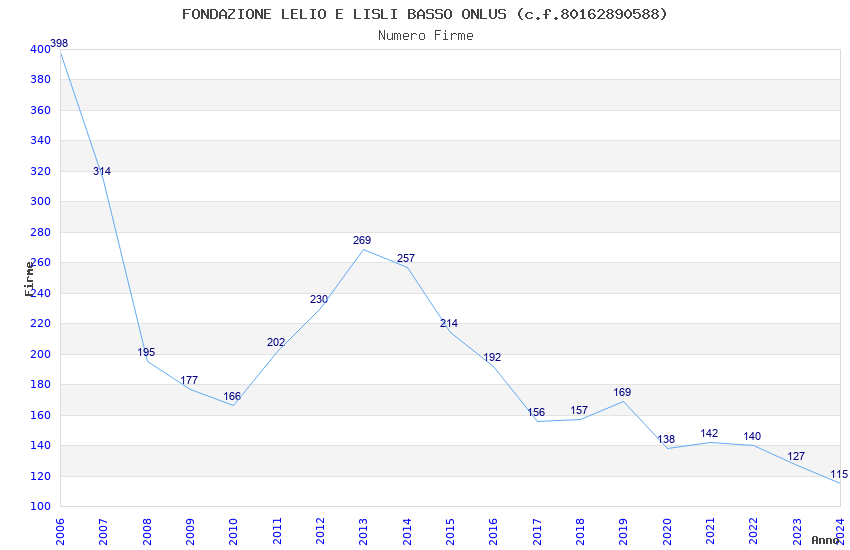The image size is (850, 550).
Task: Click the data label 195
Action: [x=146, y=352]
